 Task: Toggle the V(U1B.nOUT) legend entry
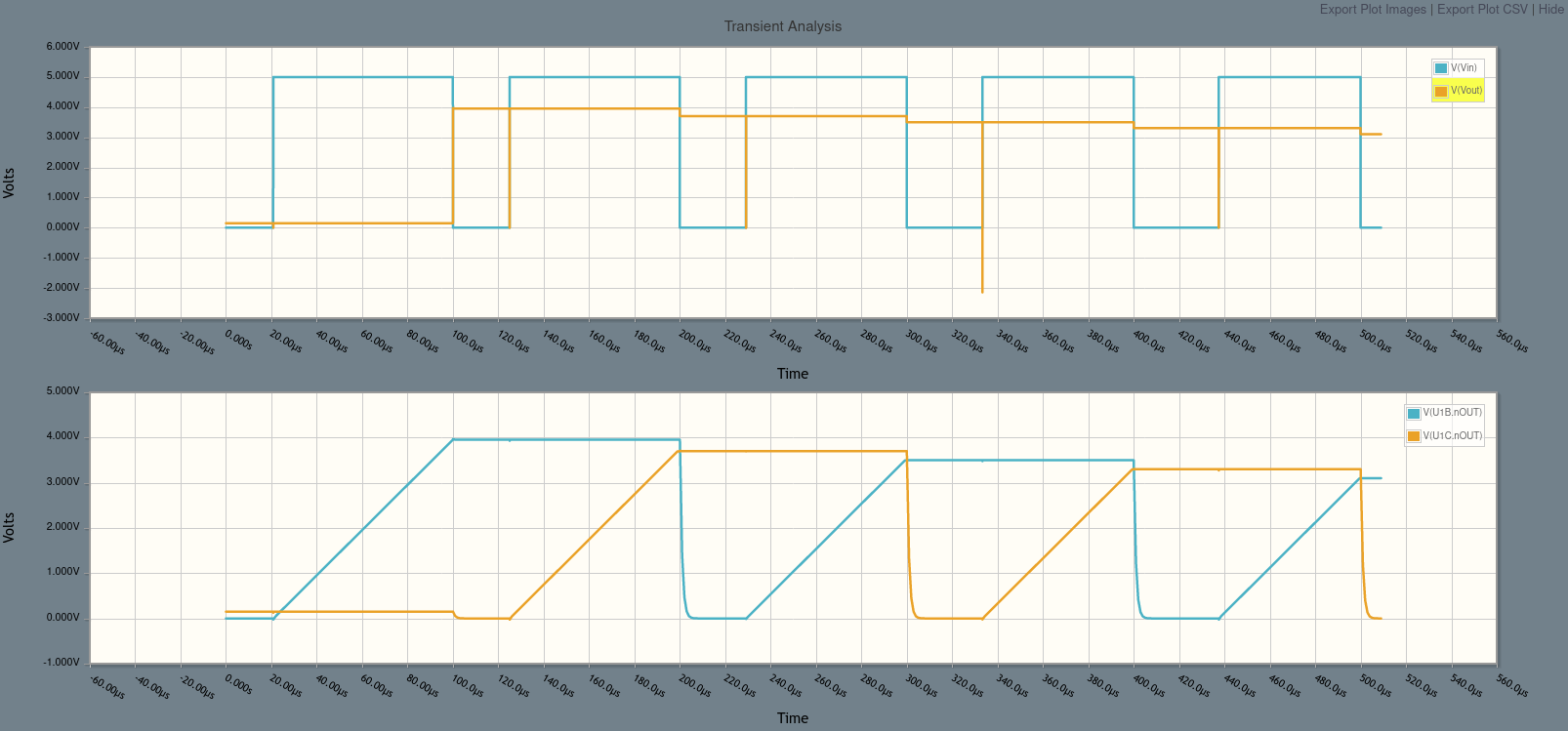1452,413
